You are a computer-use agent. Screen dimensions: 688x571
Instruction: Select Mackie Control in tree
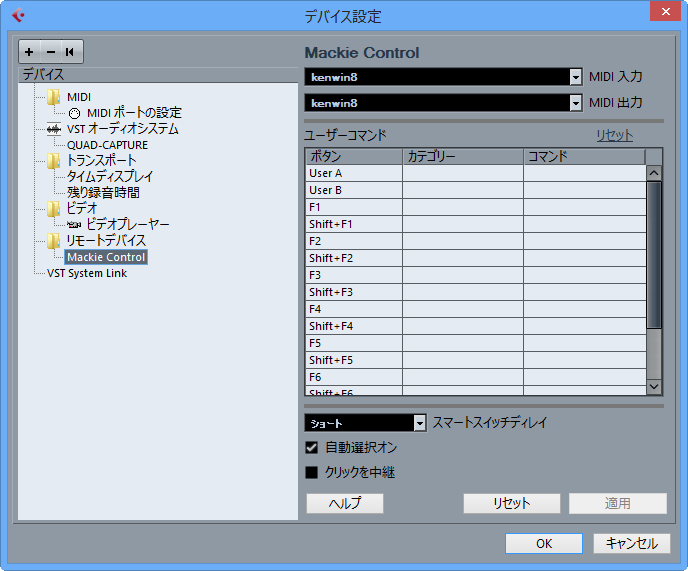click(x=106, y=257)
